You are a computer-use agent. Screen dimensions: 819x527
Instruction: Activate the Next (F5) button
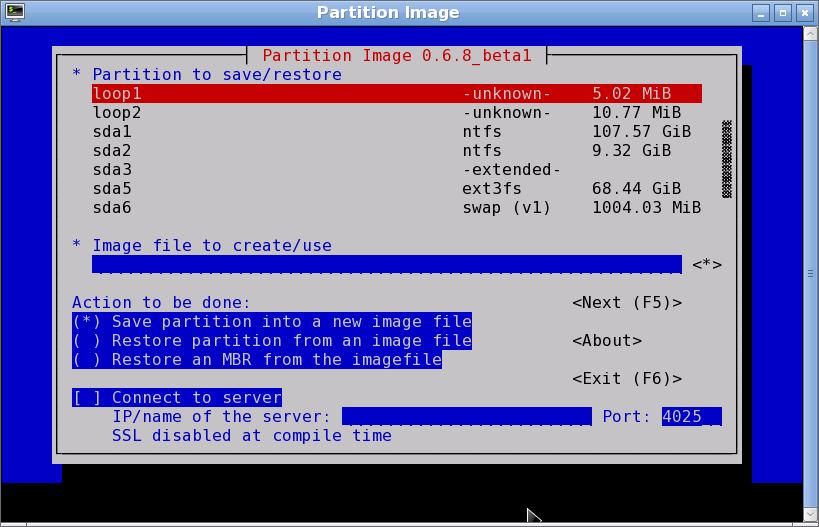pyautogui.click(x=627, y=303)
